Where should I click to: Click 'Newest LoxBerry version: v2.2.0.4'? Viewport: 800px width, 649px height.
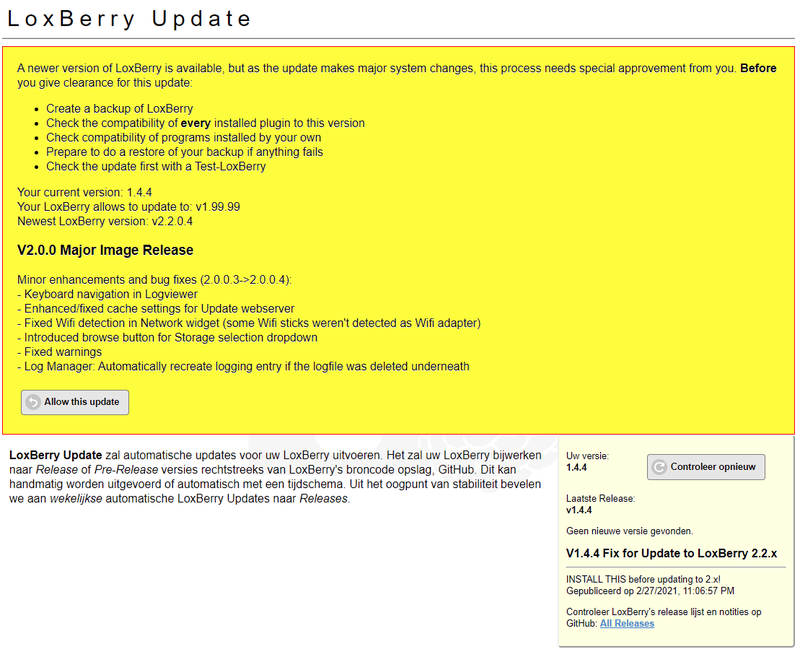105,221
